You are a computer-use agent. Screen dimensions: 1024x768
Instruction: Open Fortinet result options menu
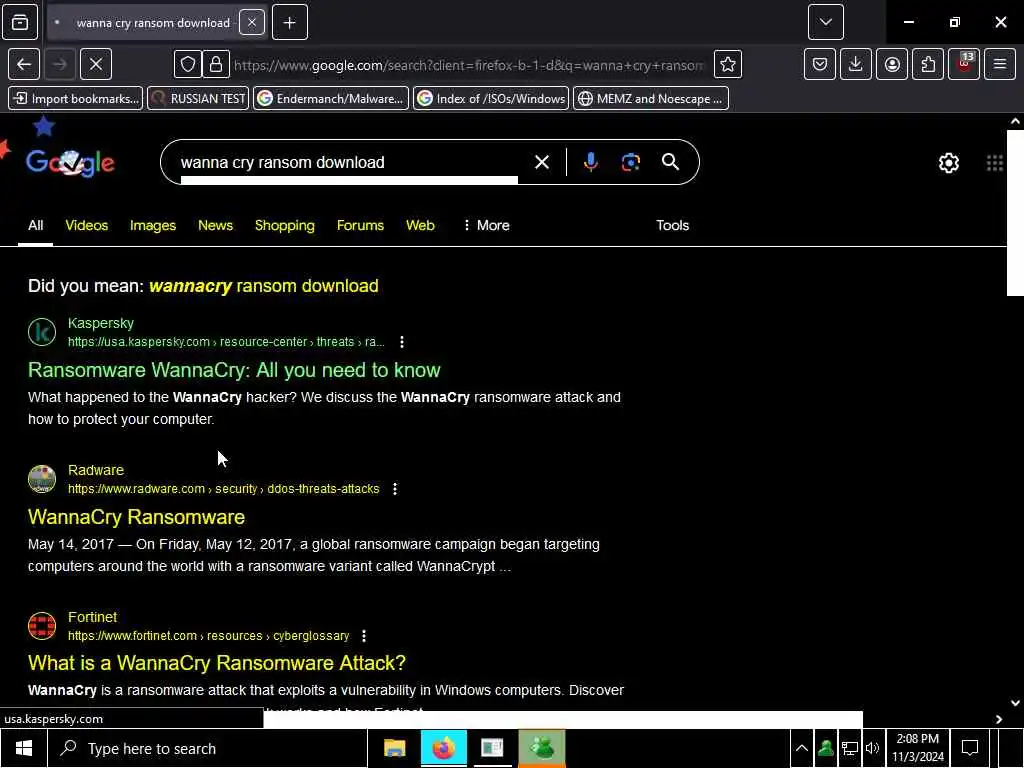[364, 636]
